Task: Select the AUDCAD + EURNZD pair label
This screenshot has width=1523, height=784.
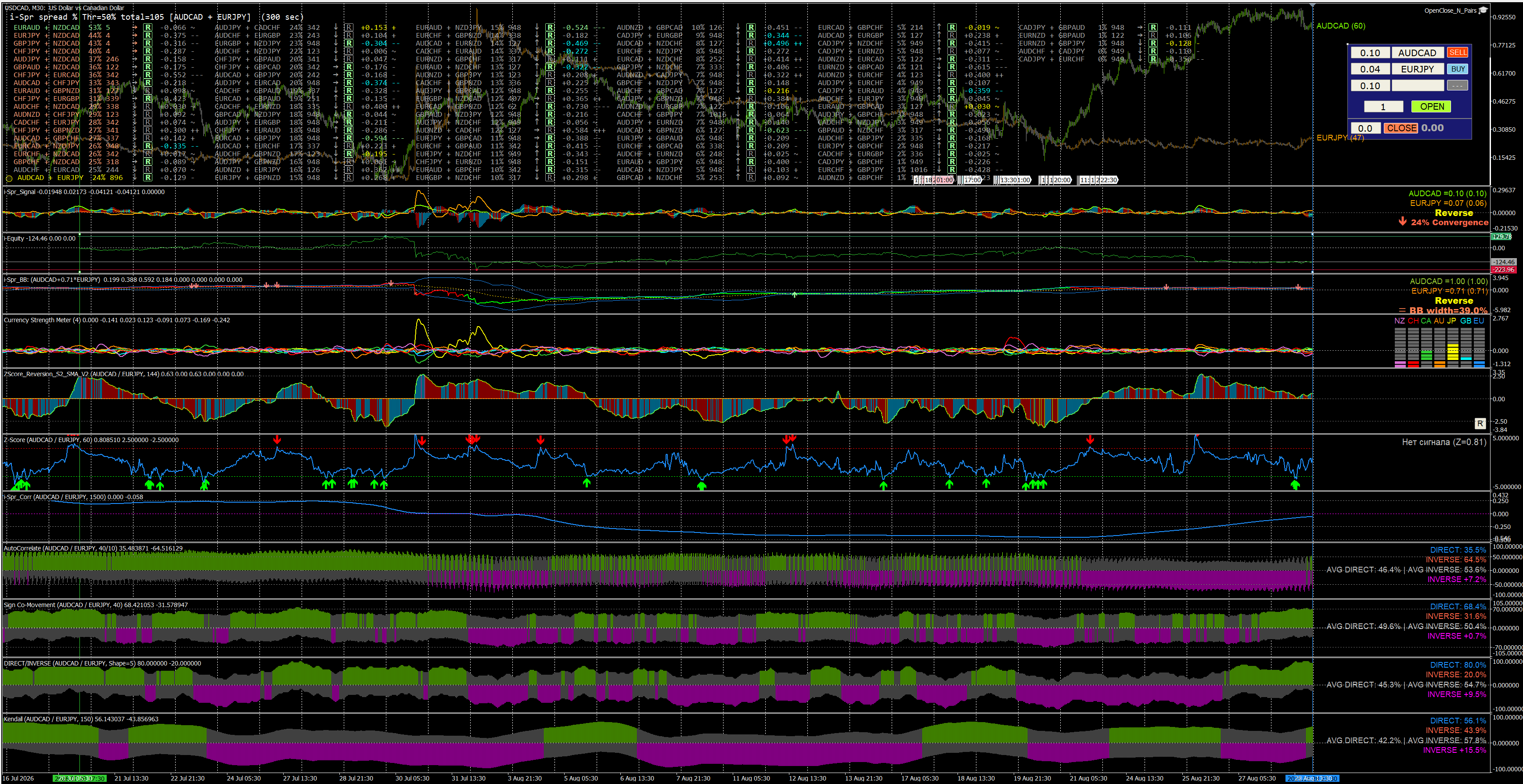Action: click(x=448, y=43)
